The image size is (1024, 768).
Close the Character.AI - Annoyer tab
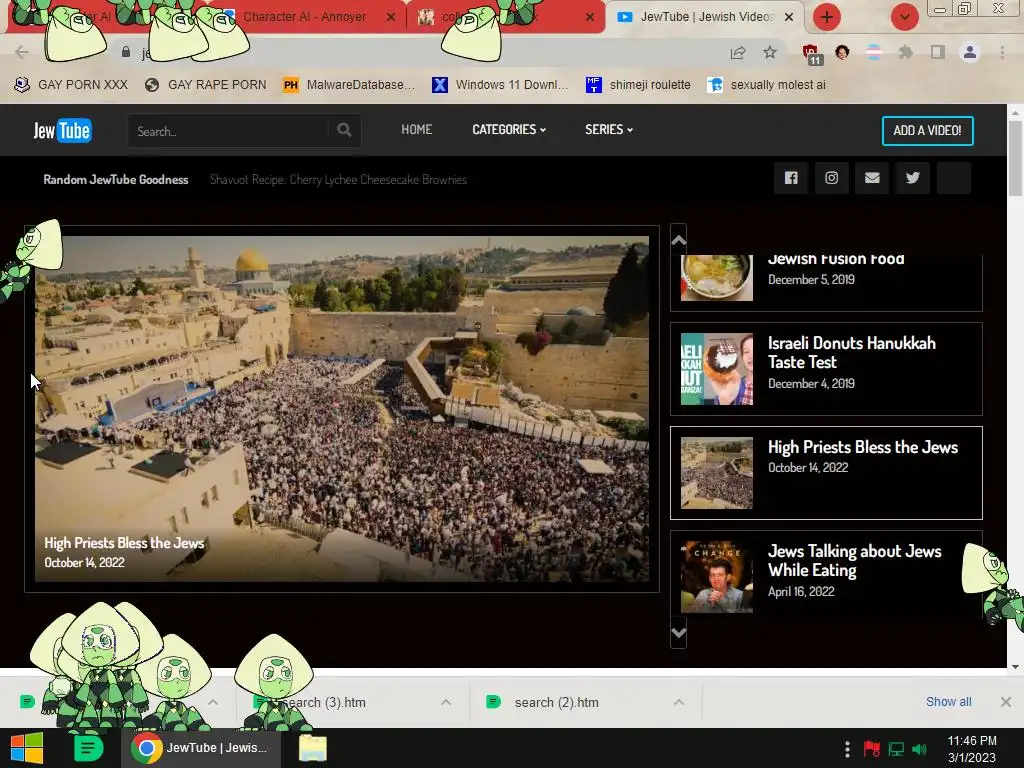[x=391, y=17]
